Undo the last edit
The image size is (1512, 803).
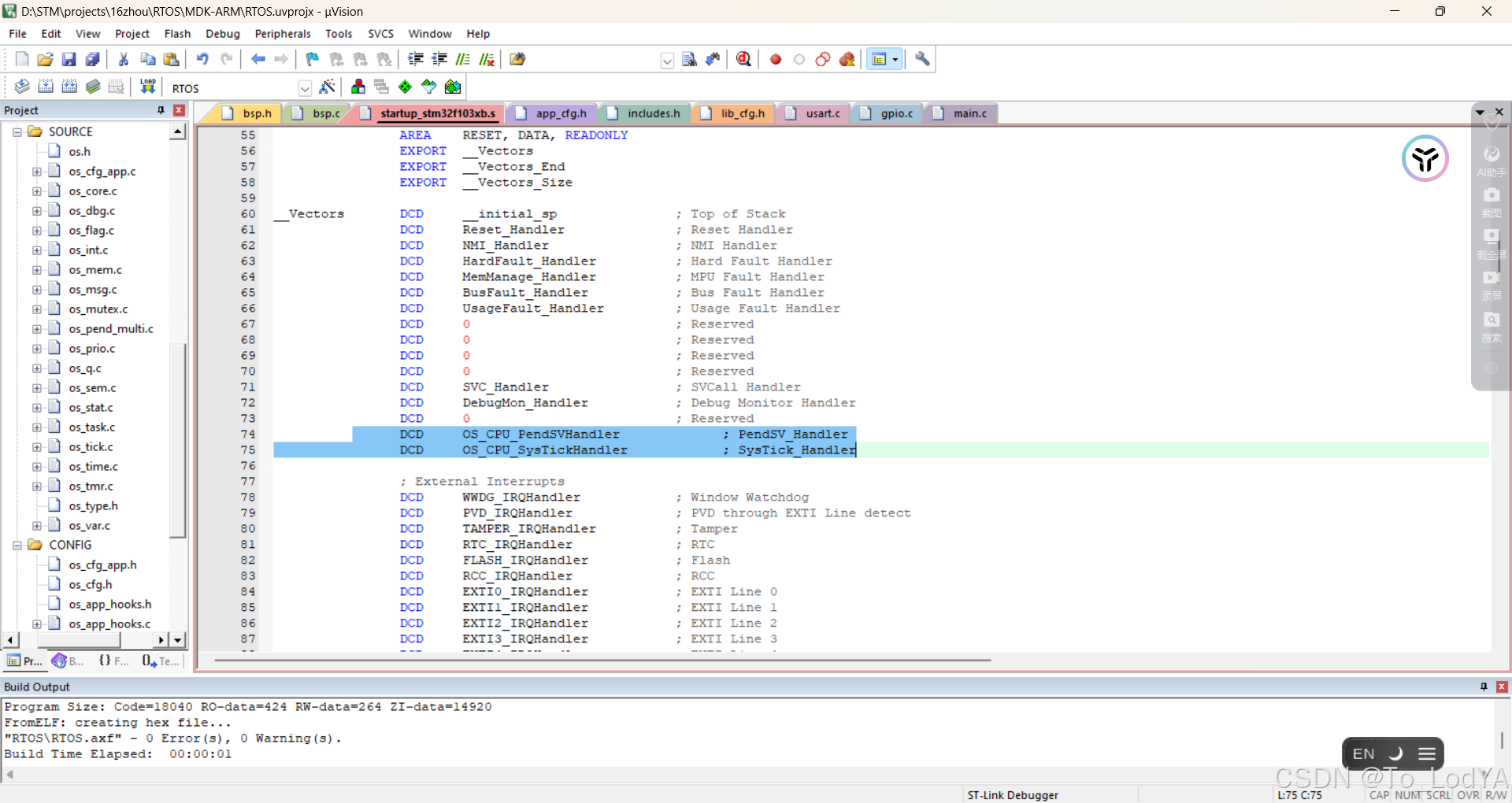click(202, 59)
